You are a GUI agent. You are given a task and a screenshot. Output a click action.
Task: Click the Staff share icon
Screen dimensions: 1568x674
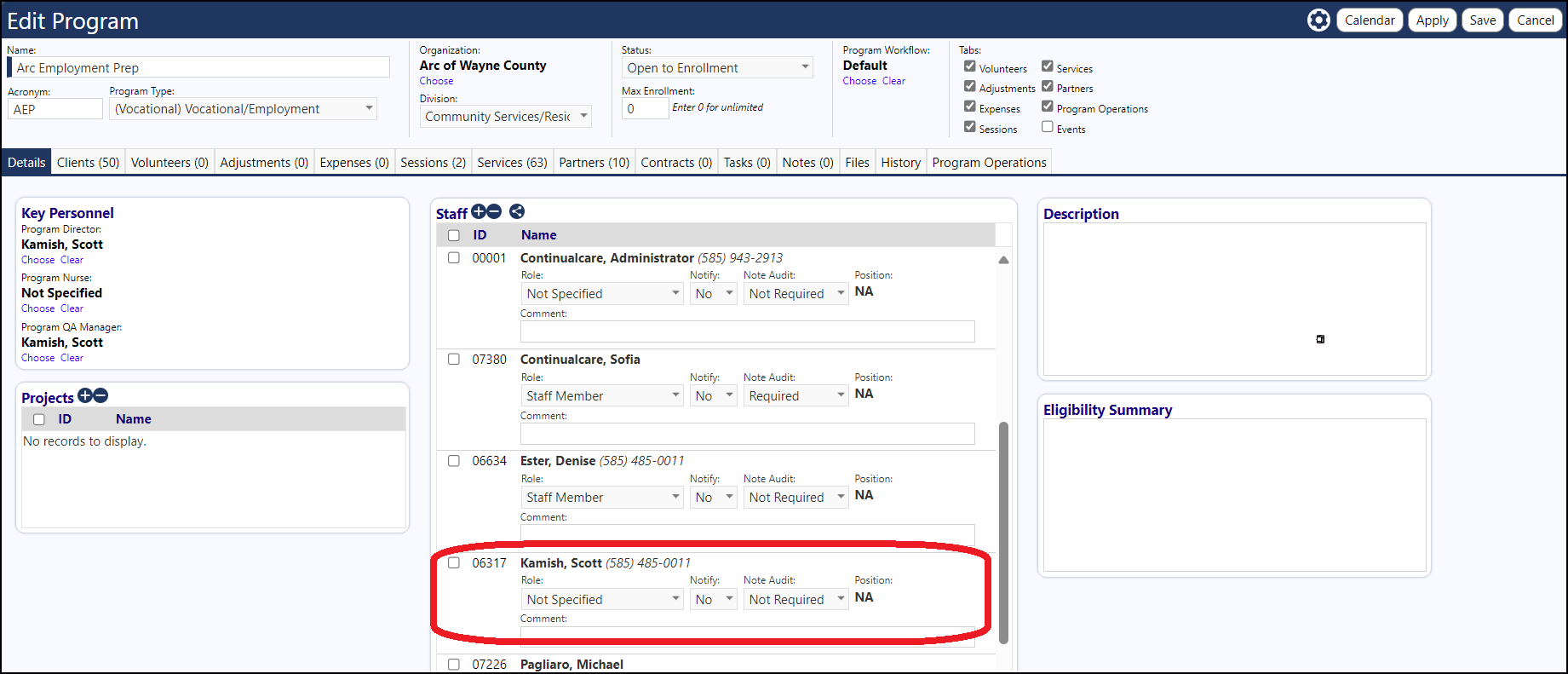(517, 211)
